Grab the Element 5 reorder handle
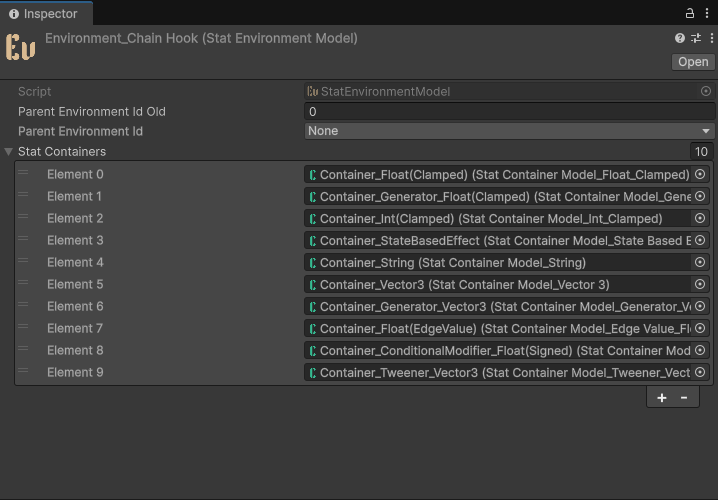Viewport: 718px width, 500px height. pos(23,283)
